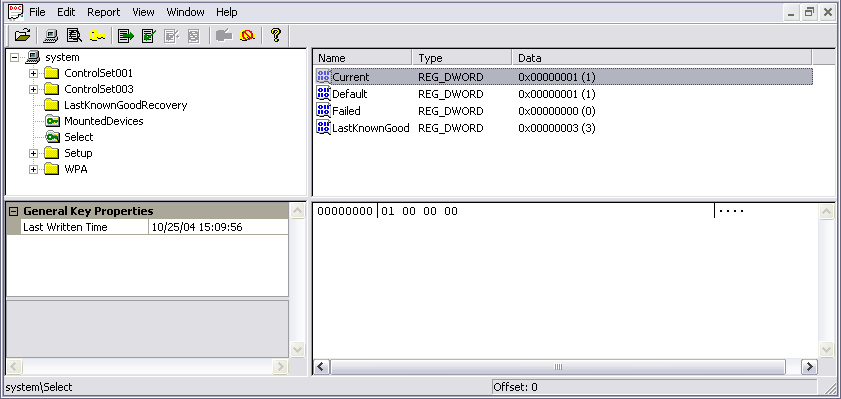Click the Last Written Time property label
The image size is (841, 399).
coord(65,227)
